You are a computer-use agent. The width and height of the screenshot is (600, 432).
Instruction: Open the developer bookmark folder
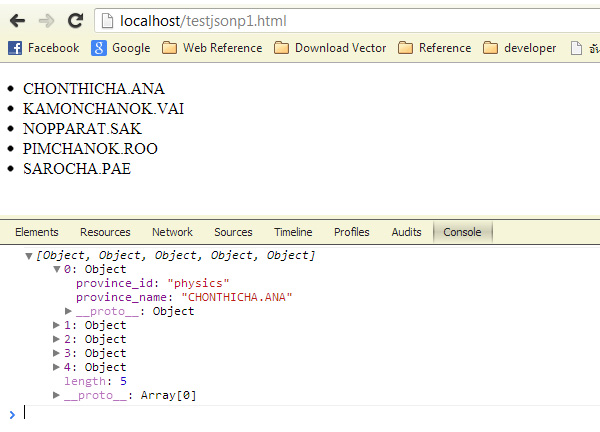coord(520,48)
